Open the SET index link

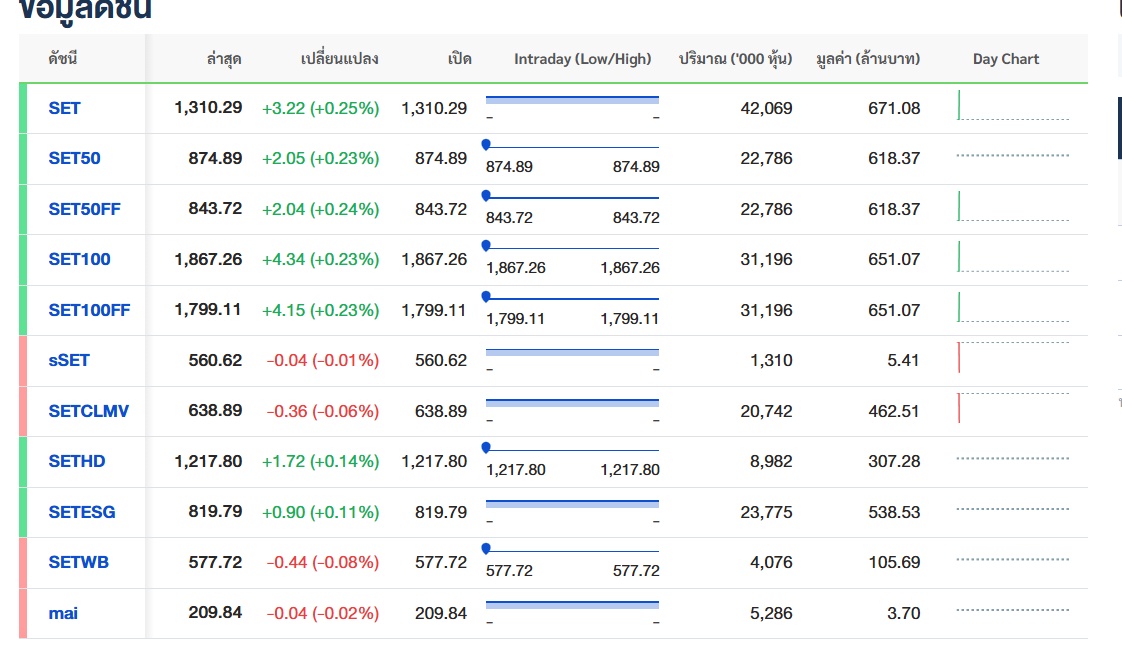tap(64, 108)
